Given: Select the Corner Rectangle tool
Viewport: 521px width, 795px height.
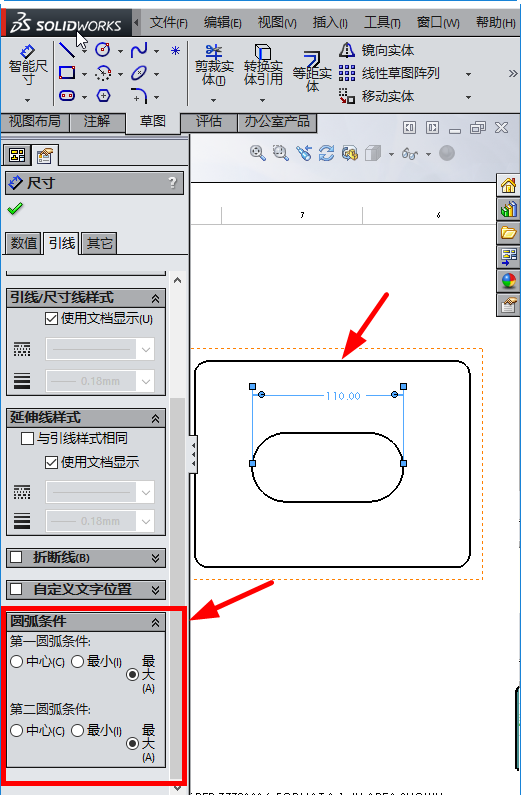Looking at the screenshot, I should [x=67, y=73].
